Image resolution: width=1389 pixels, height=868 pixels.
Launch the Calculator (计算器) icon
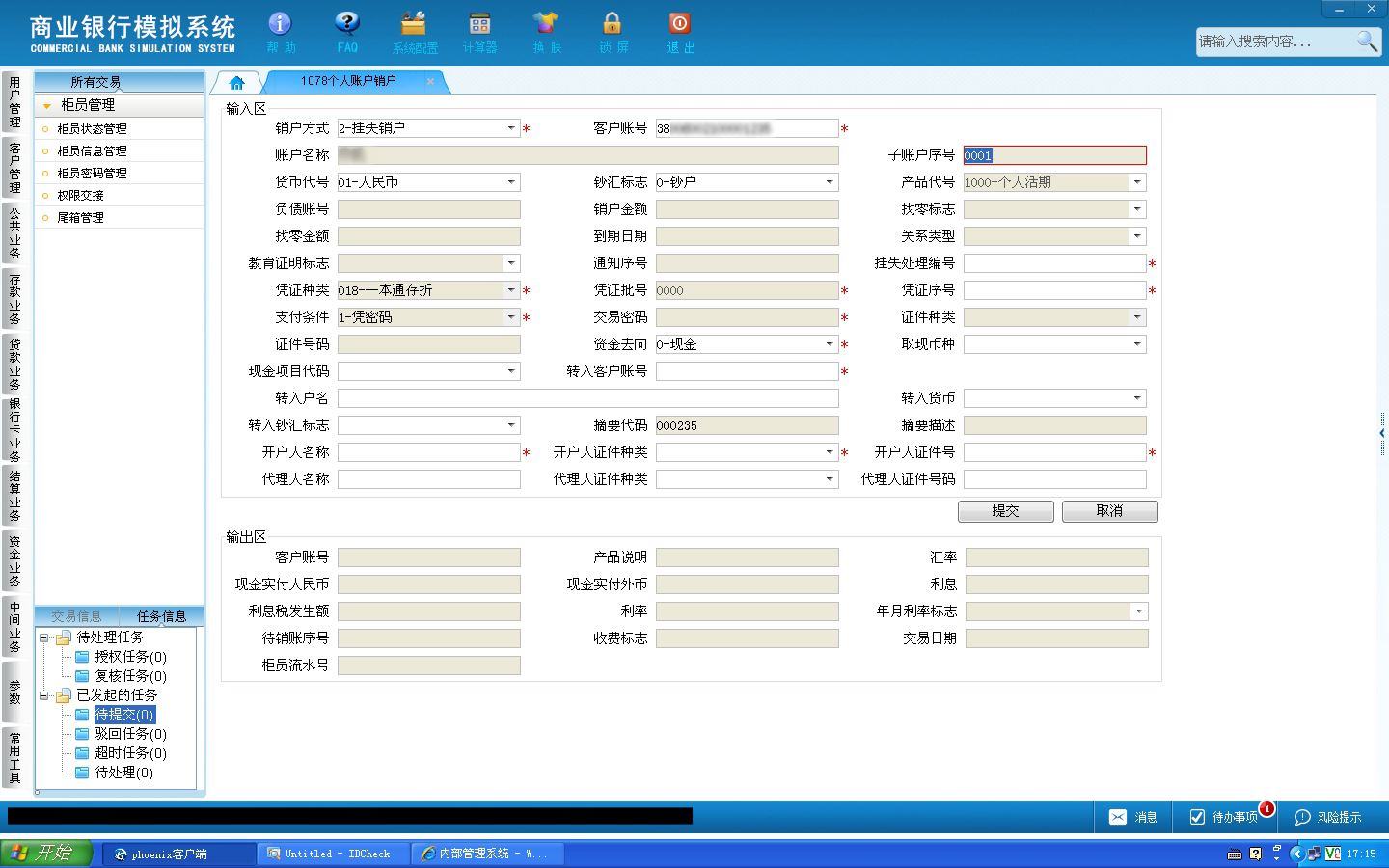479,31
